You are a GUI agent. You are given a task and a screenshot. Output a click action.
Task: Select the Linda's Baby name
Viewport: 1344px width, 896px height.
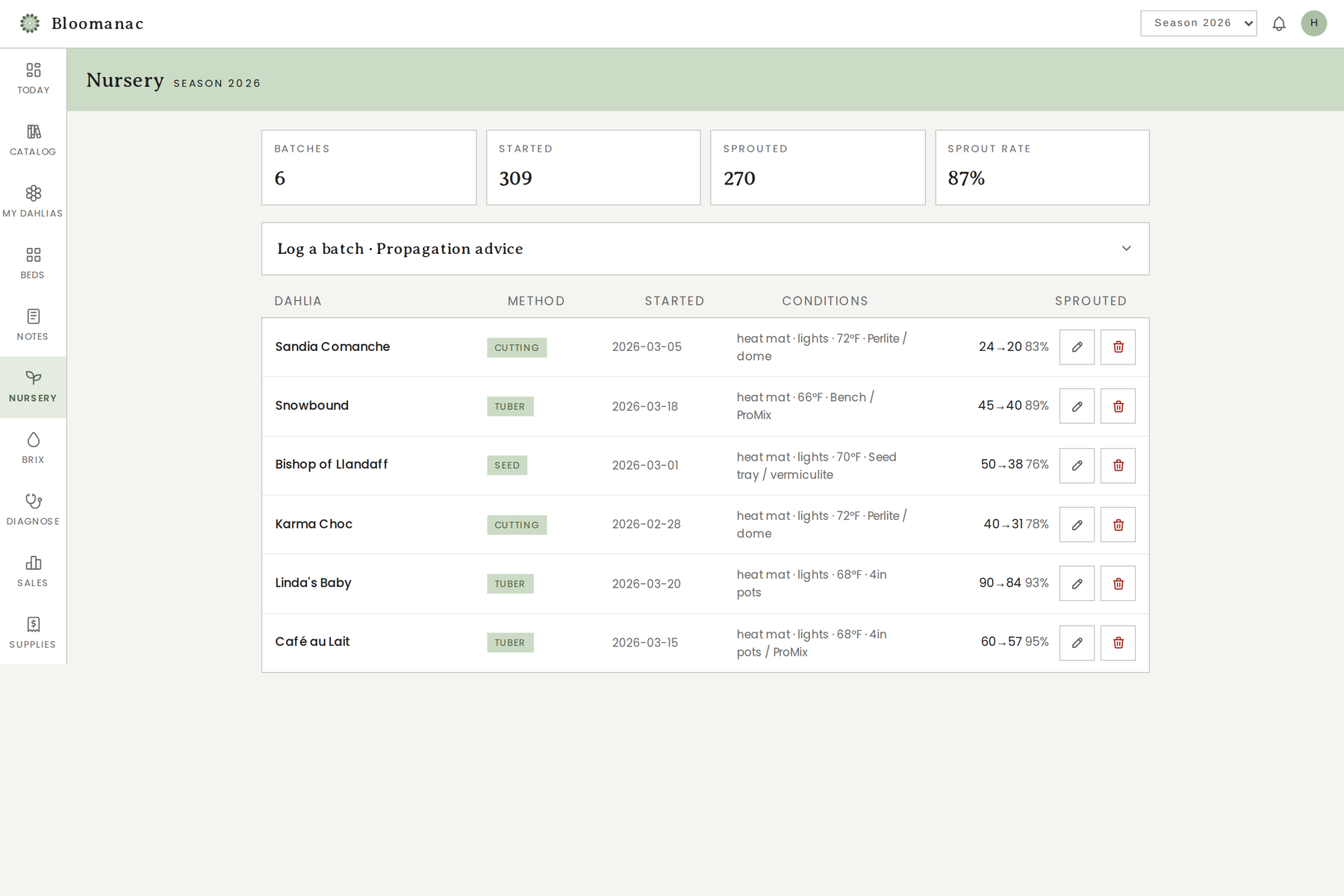(313, 583)
